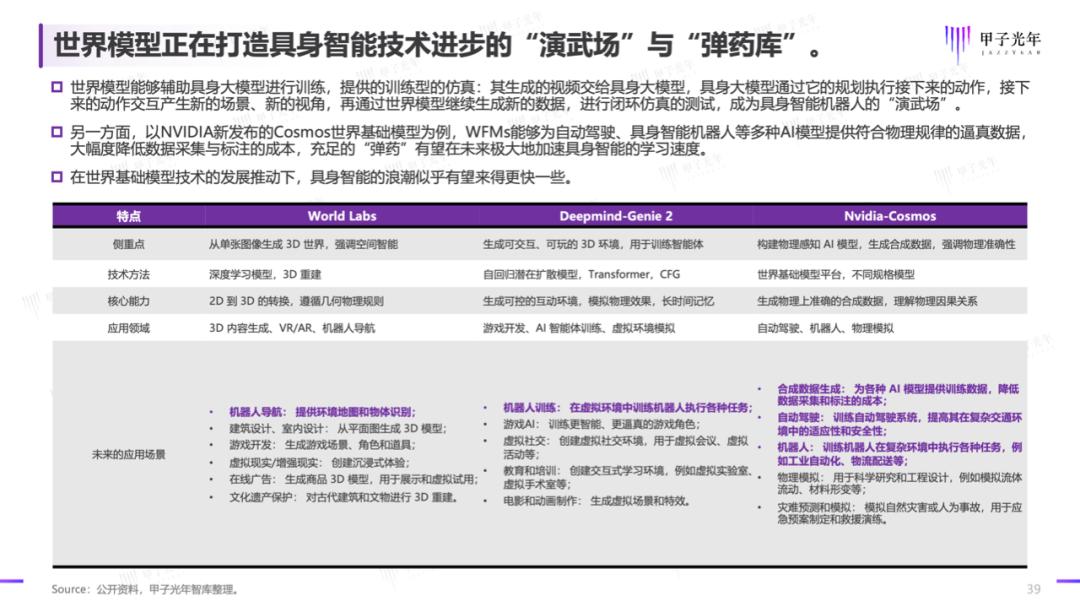Select the Deepmind-Genie 2 column header
Screen dimensions: 1080x607
tap(614, 216)
